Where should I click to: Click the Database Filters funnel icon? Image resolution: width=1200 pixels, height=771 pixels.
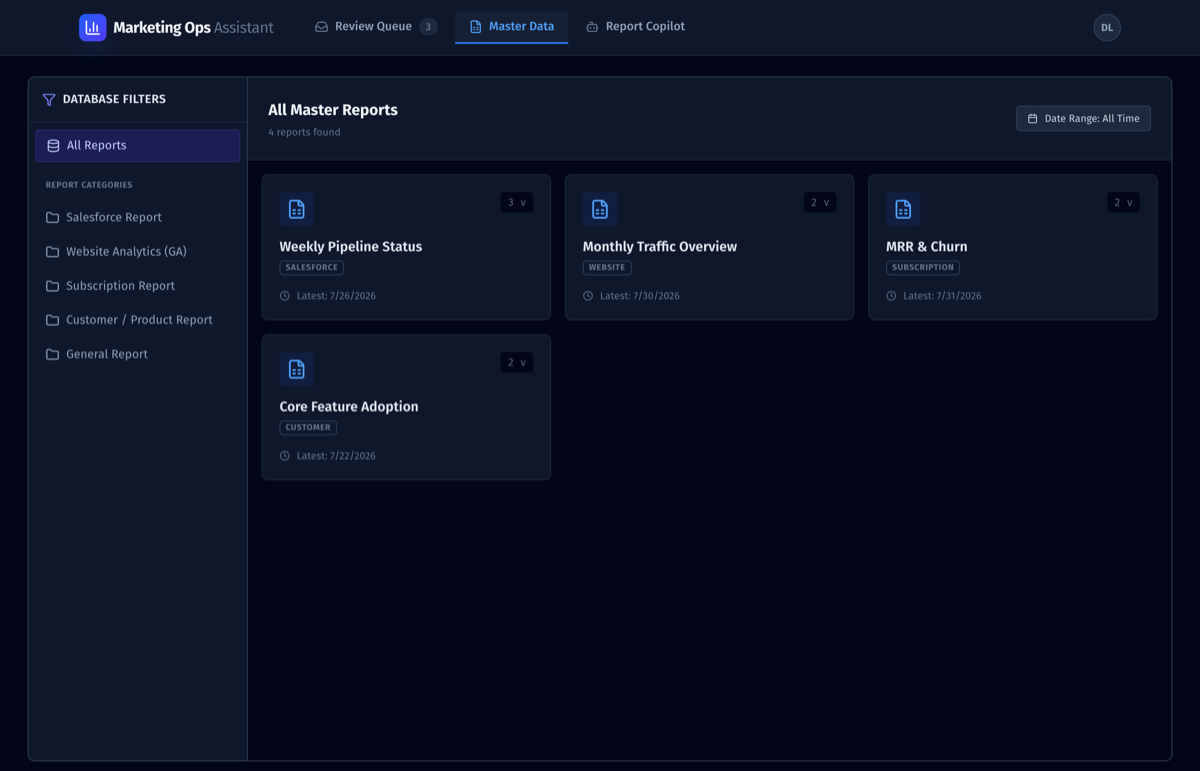49,100
